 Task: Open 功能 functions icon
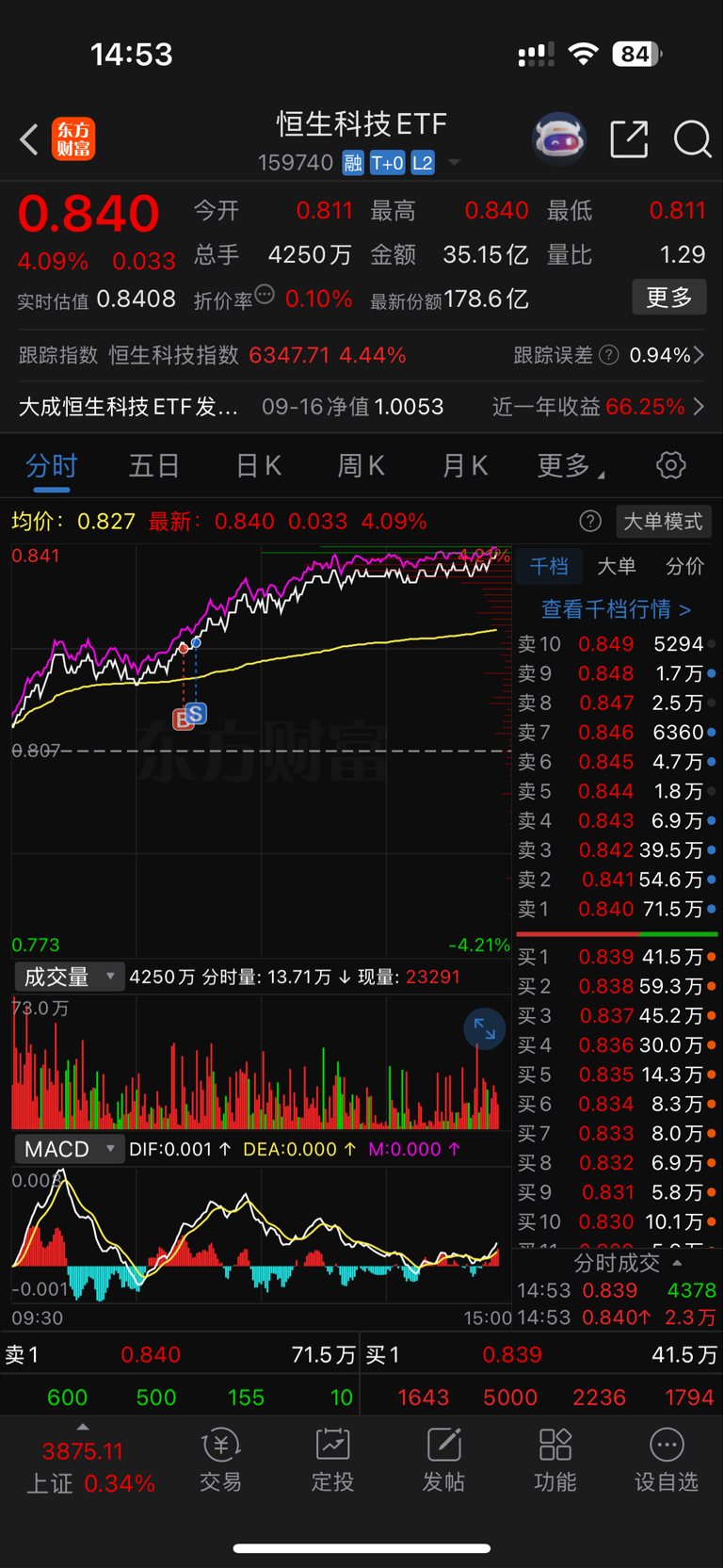point(555,1461)
